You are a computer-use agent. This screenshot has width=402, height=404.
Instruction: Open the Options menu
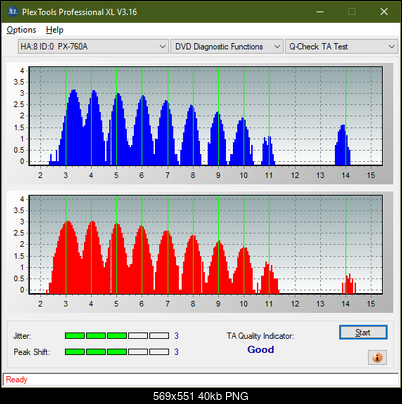click(21, 30)
